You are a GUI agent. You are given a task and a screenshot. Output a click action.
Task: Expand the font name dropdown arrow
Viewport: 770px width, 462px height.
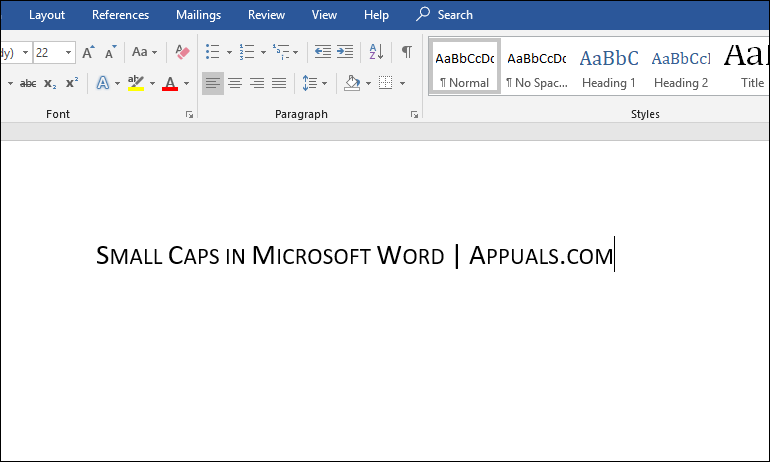[x=25, y=52]
